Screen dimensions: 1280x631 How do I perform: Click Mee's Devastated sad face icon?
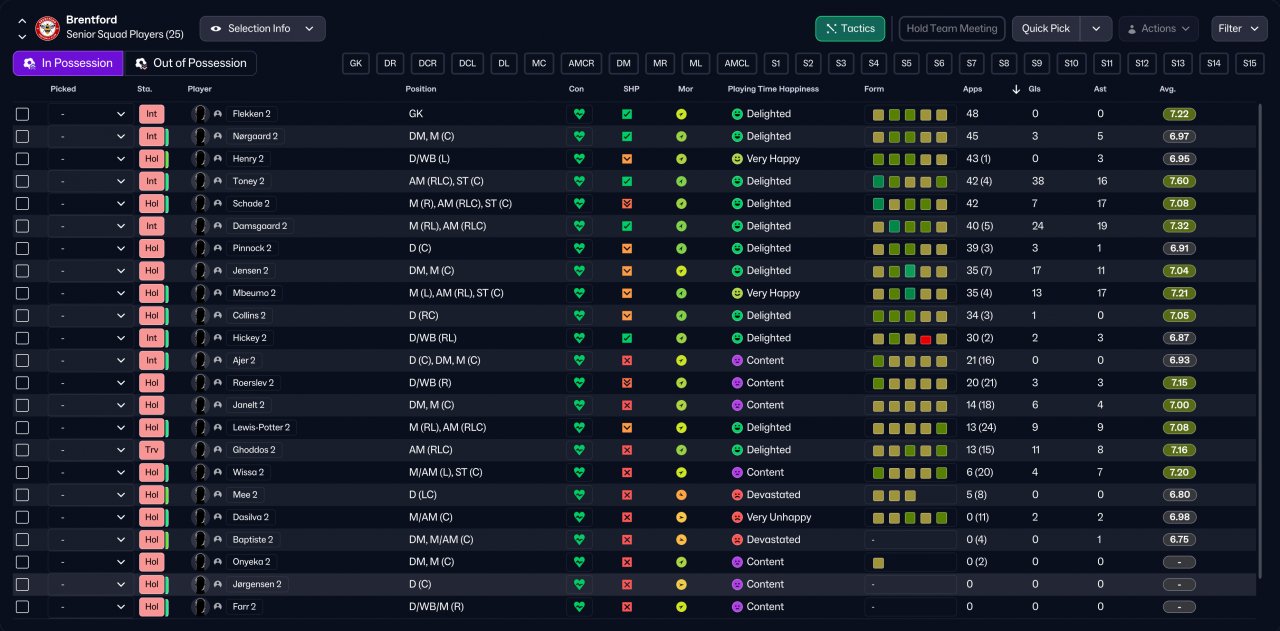737,495
